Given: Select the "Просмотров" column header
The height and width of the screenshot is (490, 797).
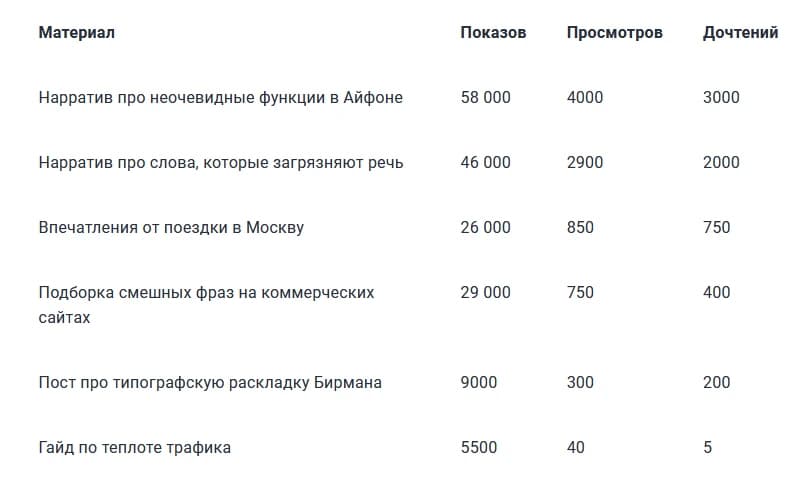Looking at the screenshot, I should point(614,33).
